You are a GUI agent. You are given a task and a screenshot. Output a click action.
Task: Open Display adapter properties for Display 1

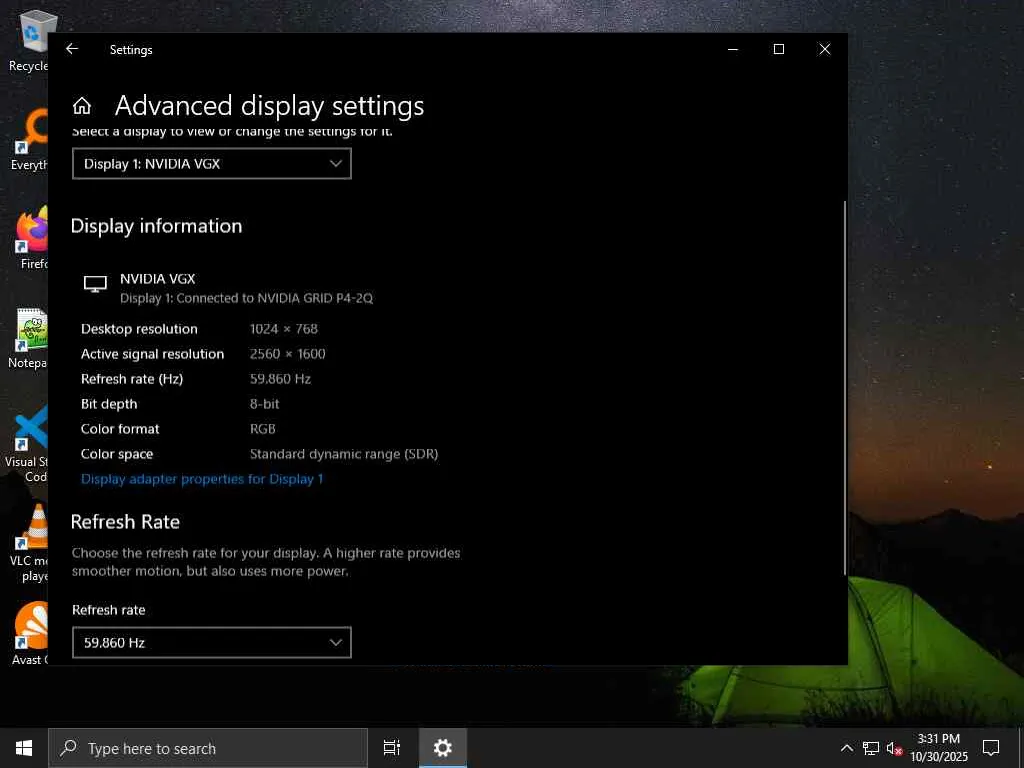[x=202, y=479]
